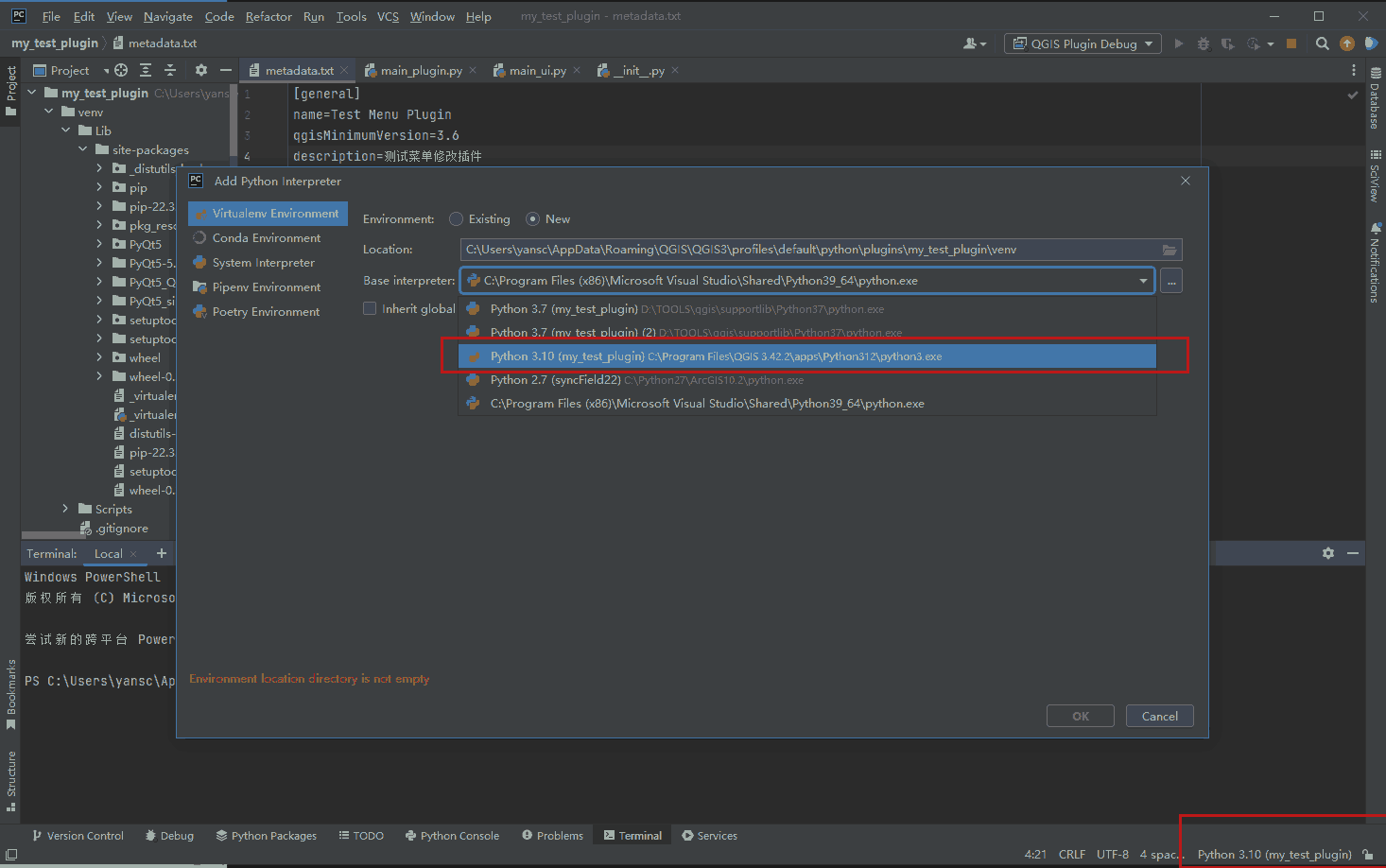Viewport: 1386px width, 868px height.
Task: Open the Structure side tool window
Action: [x=10, y=781]
